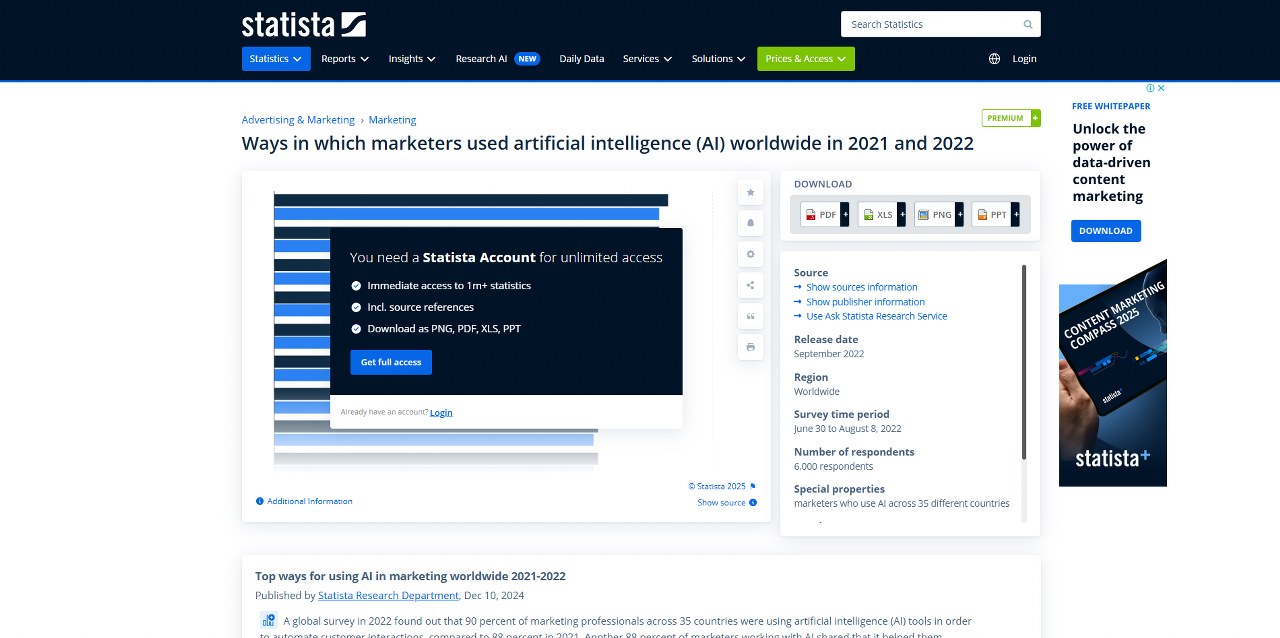Click the plus next to PDF
The width and height of the screenshot is (1280, 638).
(845, 214)
